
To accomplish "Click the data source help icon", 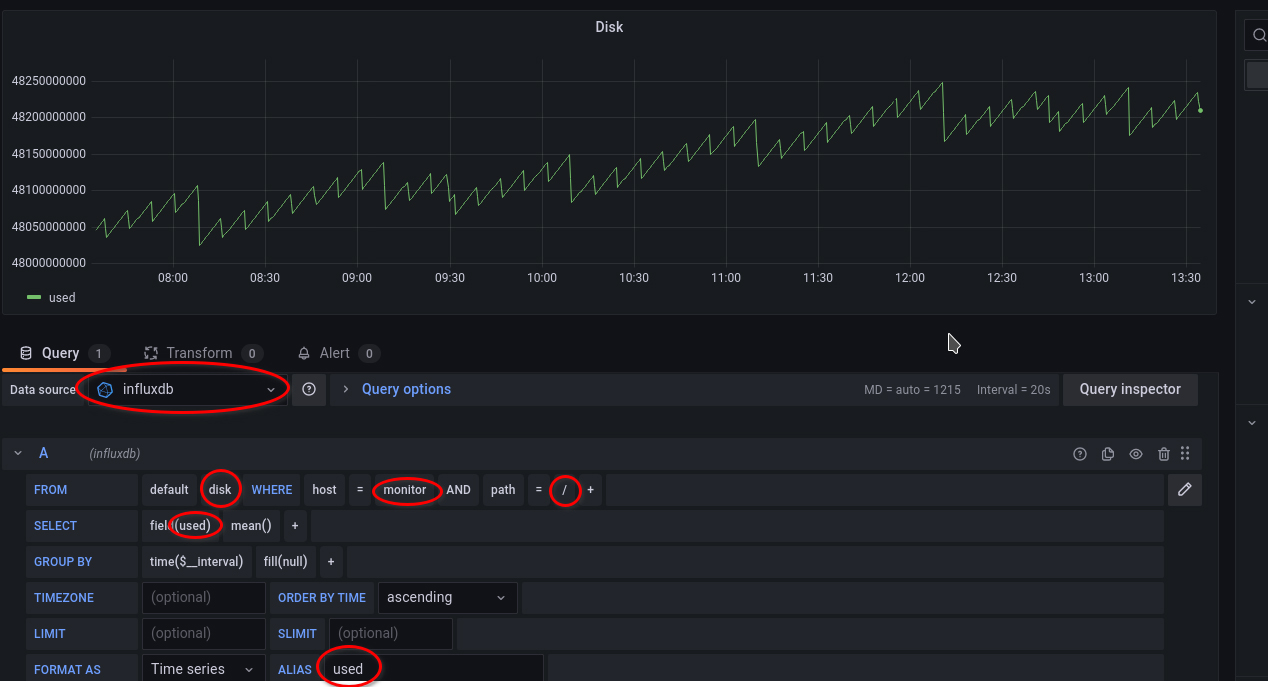I will coord(309,389).
